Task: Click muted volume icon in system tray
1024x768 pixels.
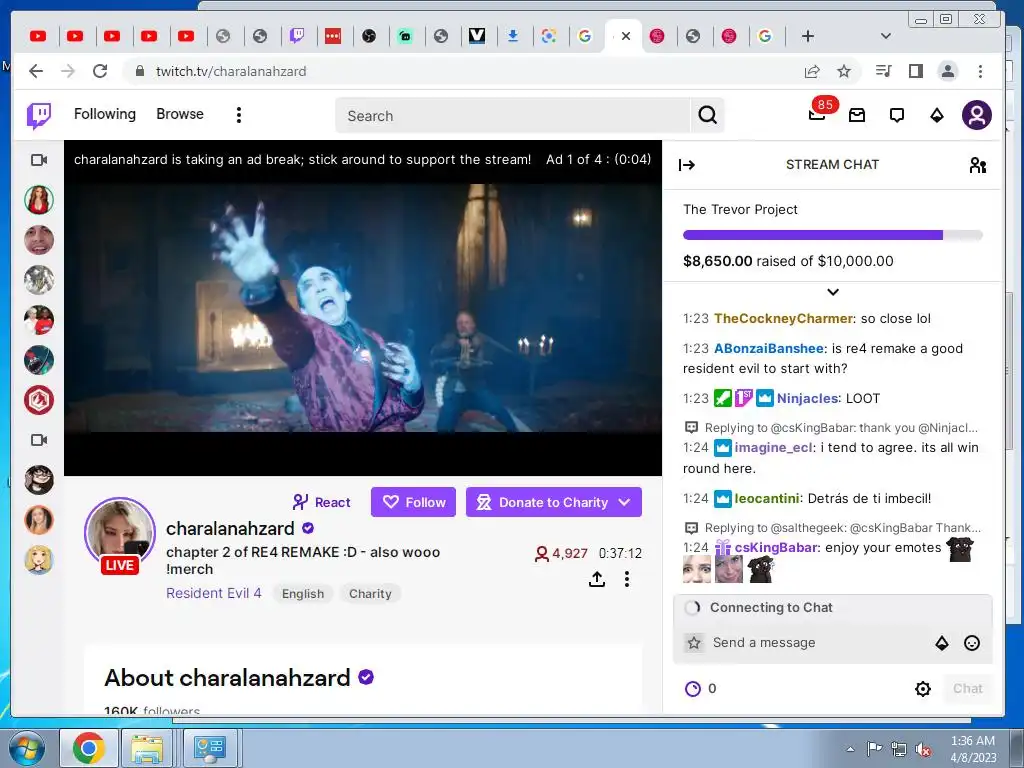Action: coord(923,750)
